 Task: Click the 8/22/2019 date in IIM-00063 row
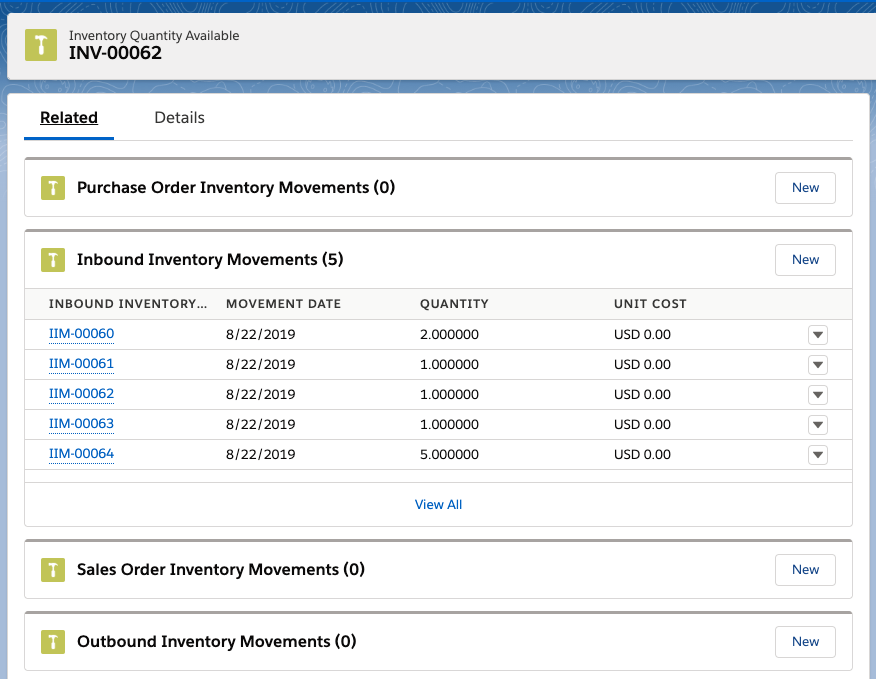pos(261,425)
